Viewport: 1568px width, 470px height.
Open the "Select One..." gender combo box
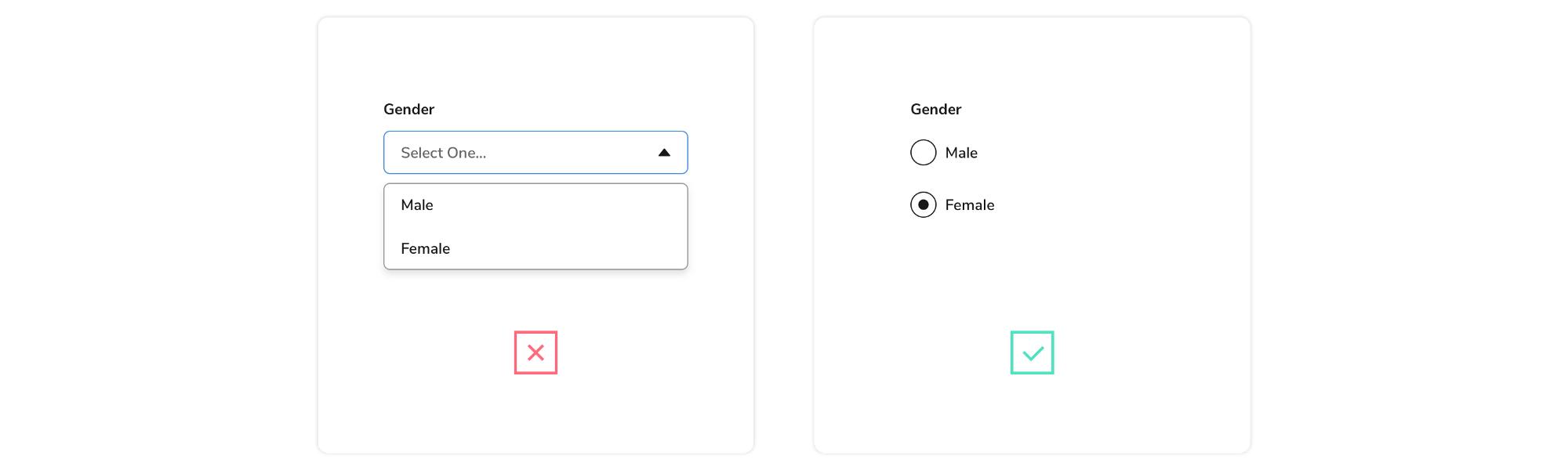(x=535, y=153)
